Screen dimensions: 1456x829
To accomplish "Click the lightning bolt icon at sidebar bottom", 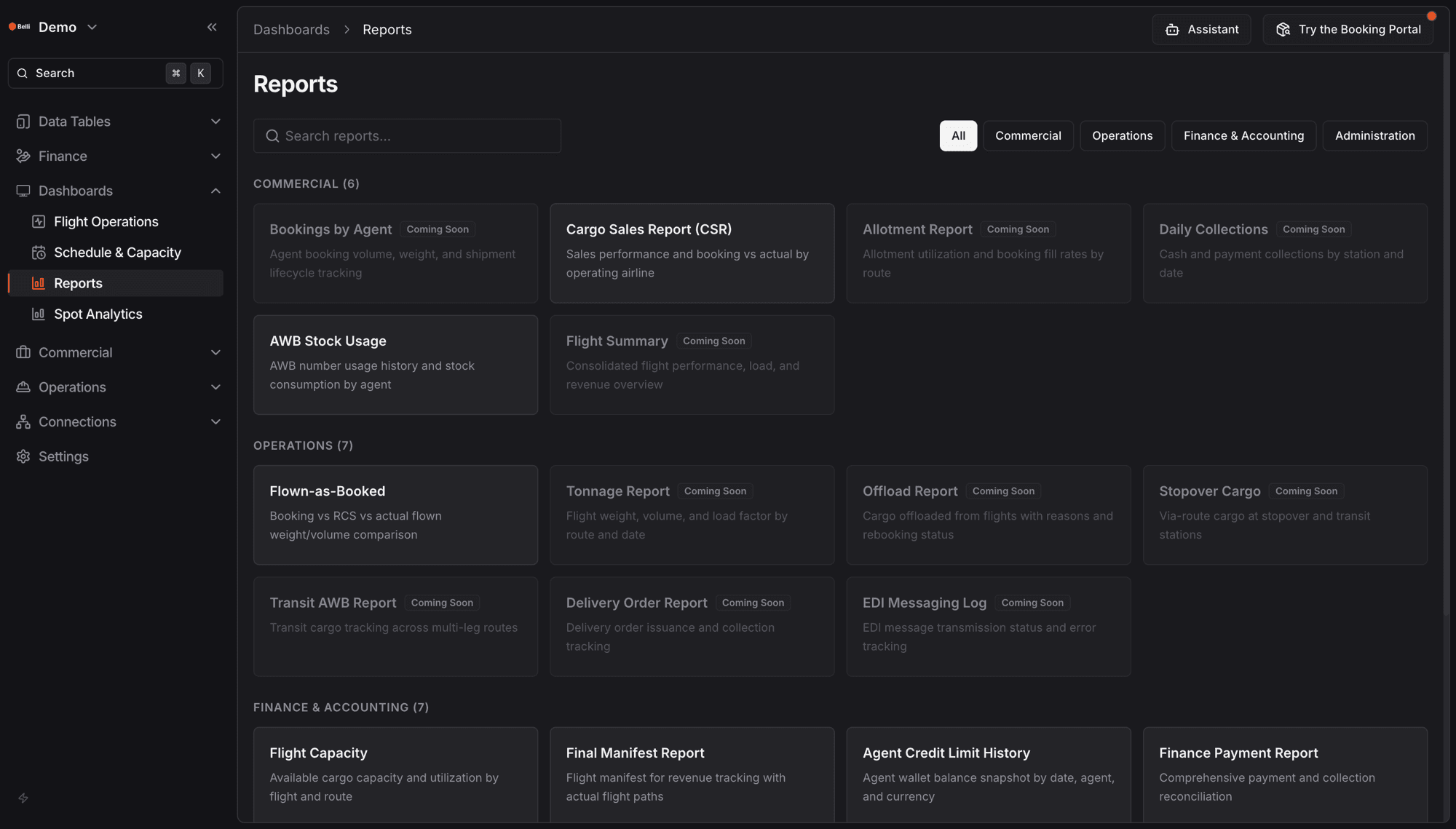I will pos(23,798).
